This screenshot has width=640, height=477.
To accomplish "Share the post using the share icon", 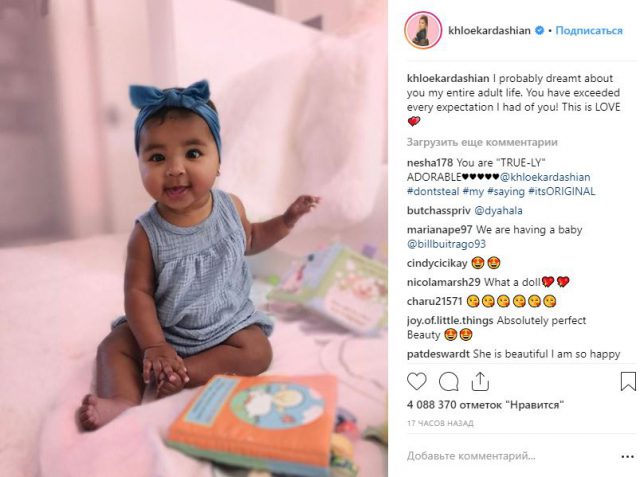I will click(480, 382).
